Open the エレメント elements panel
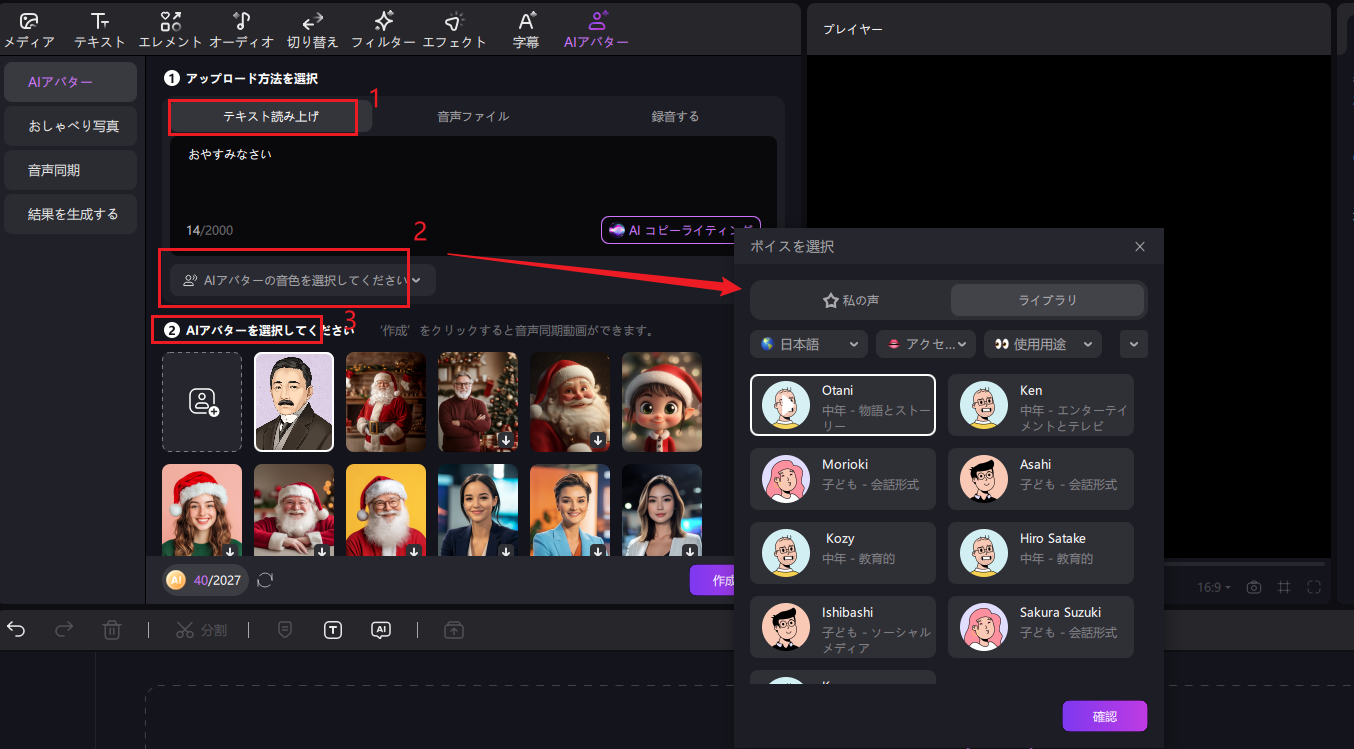 171,30
